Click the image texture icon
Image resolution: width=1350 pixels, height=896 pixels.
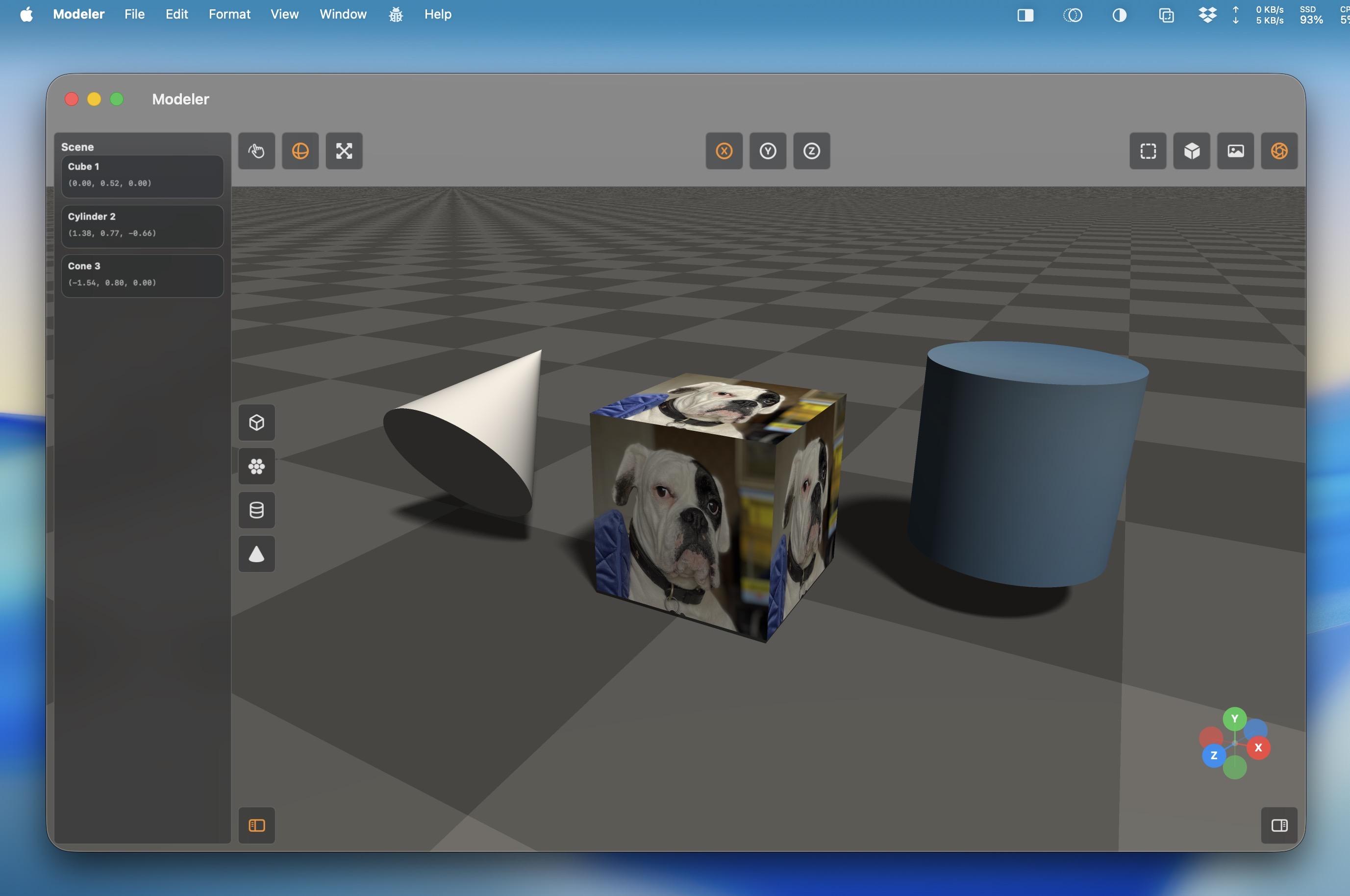pos(1235,151)
